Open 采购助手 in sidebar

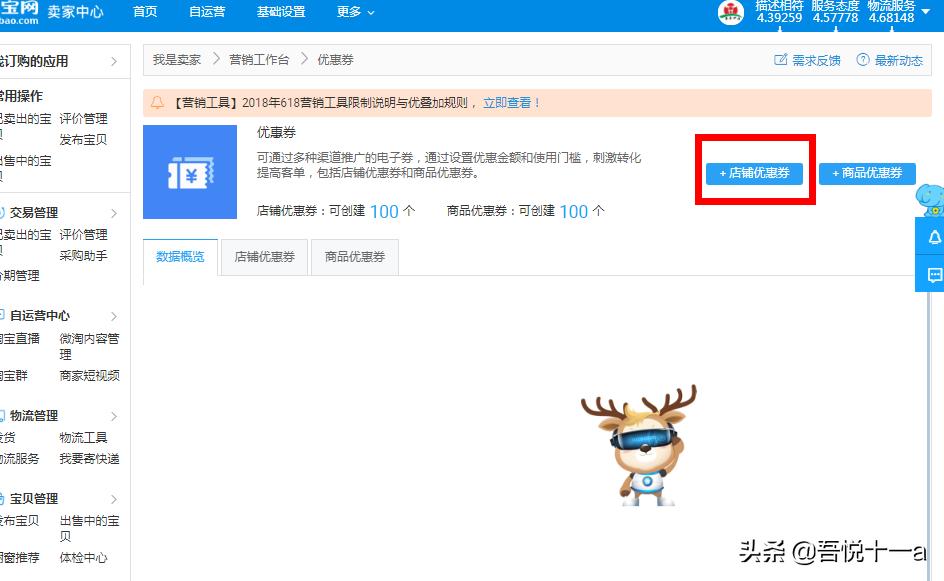[83, 256]
